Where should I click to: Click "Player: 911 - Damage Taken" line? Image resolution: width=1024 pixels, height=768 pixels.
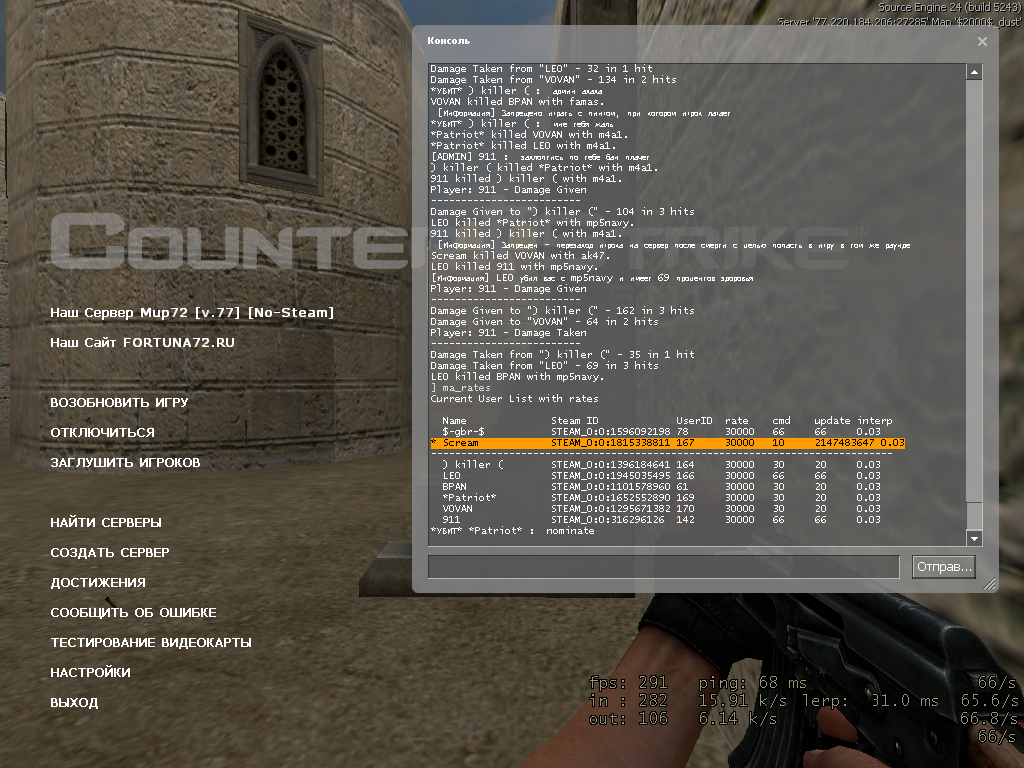click(x=509, y=332)
